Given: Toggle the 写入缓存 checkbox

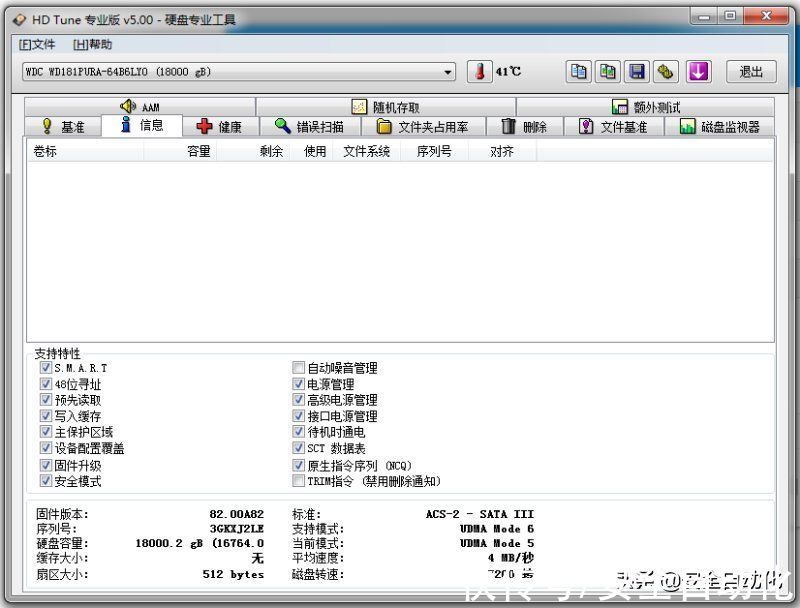Looking at the screenshot, I should [46, 416].
